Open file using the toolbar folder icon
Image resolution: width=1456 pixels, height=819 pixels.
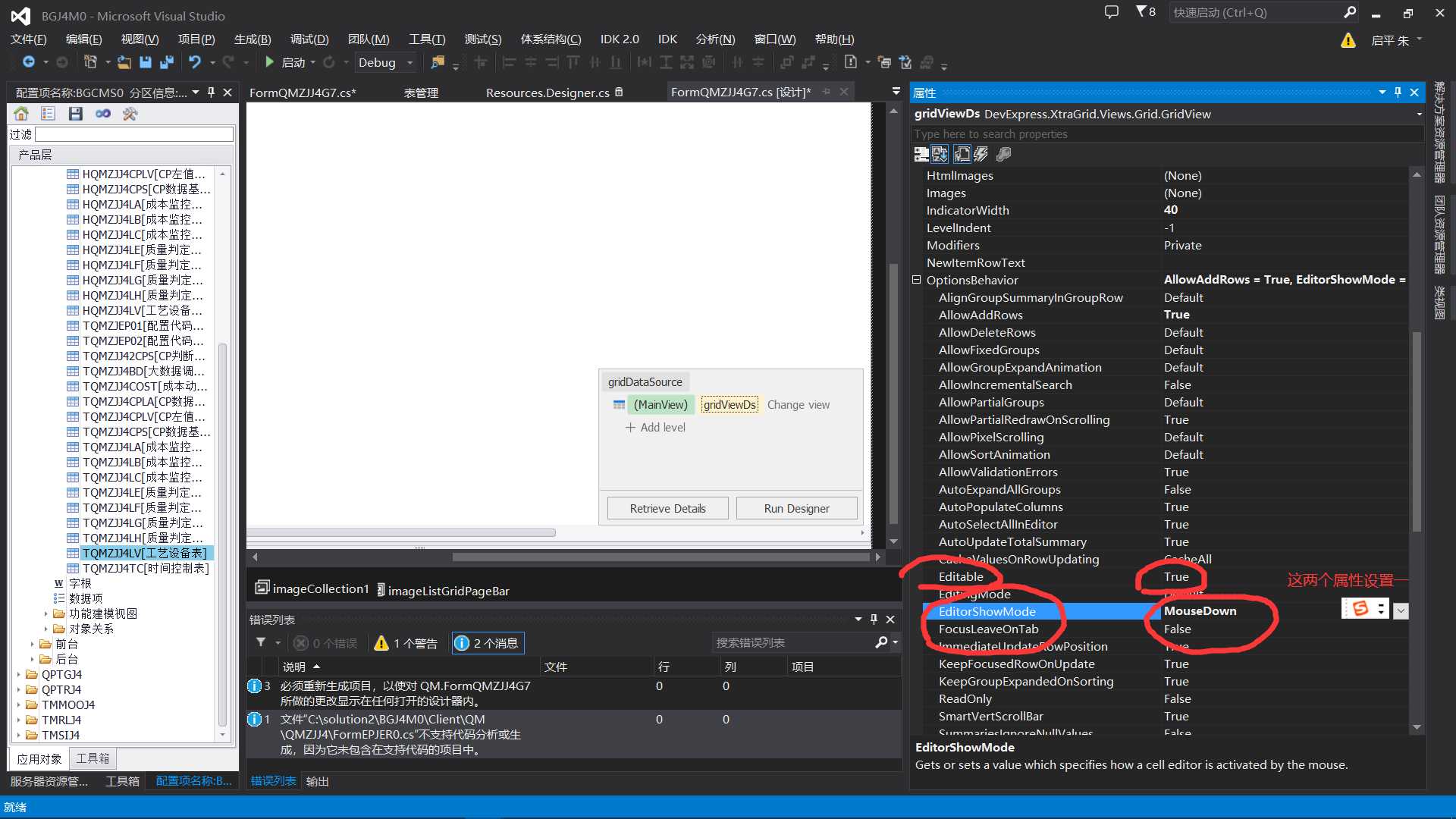coord(124,62)
